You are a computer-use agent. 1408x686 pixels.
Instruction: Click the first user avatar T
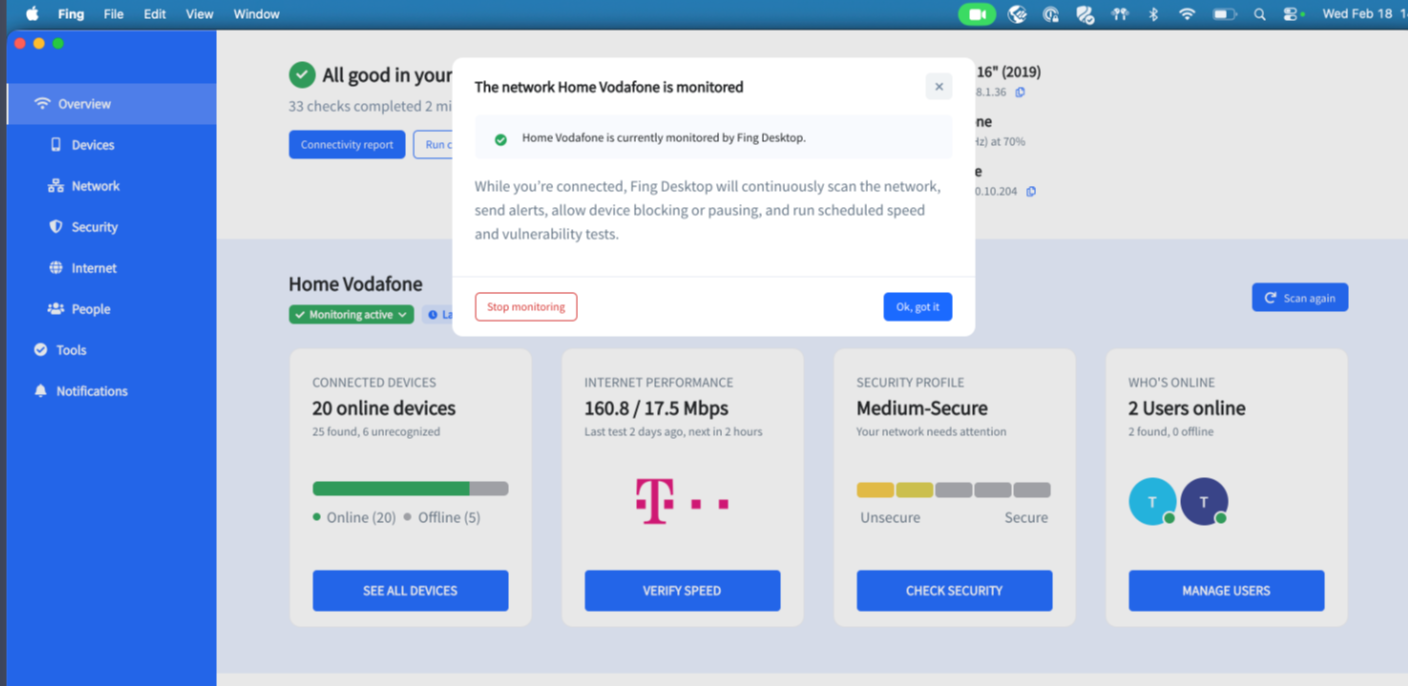(1152, 502)
